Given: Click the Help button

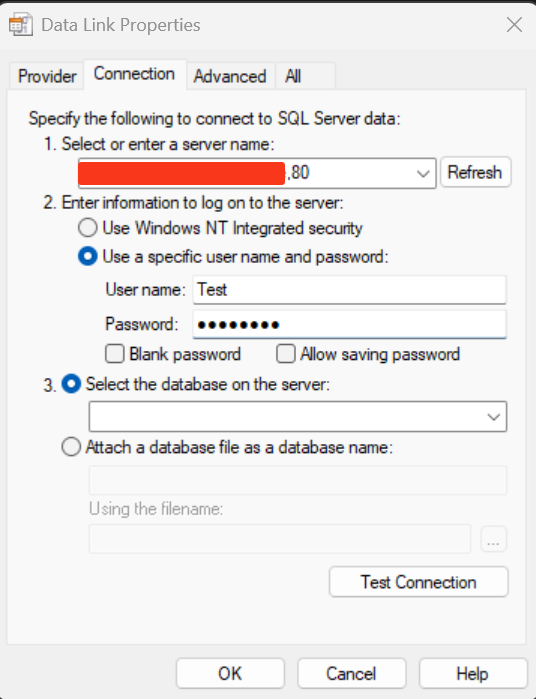Looking at the screenshot, I should pos(473,673).
